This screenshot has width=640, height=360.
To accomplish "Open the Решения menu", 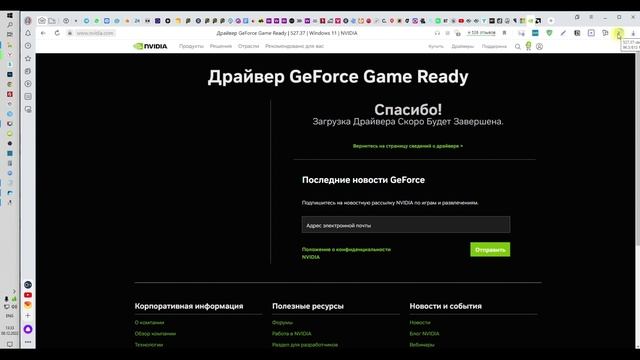I will coord(221,46).
